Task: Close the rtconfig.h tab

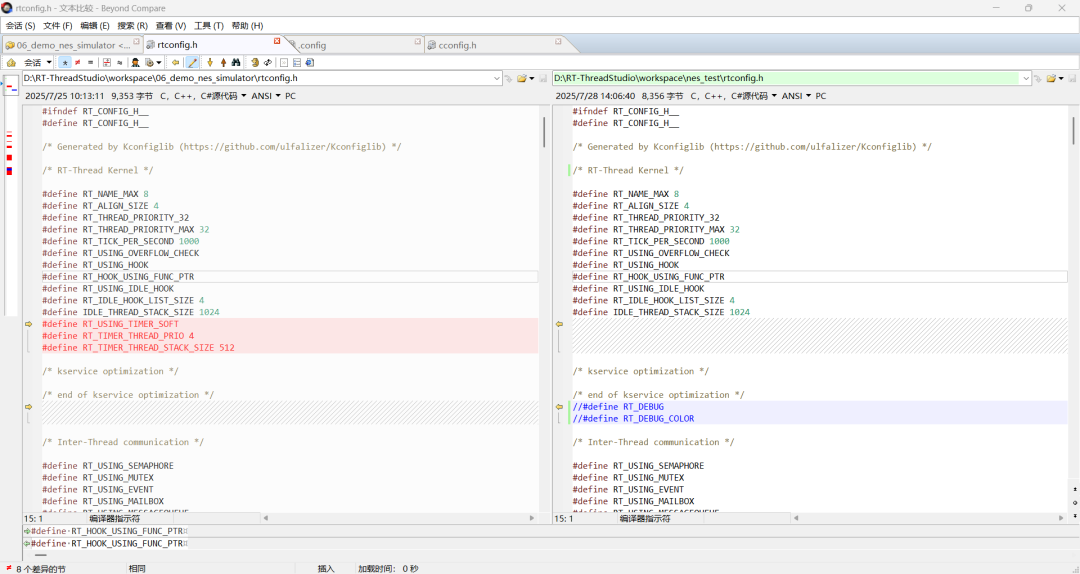Action: [277, 42]
